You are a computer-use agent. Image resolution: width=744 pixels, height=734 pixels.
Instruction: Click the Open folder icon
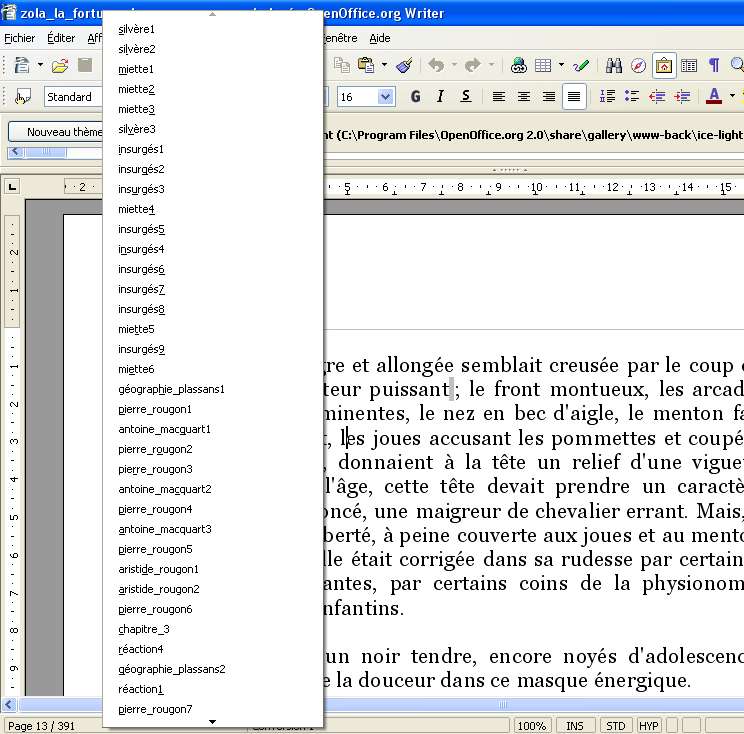click(x=60, y=66)
